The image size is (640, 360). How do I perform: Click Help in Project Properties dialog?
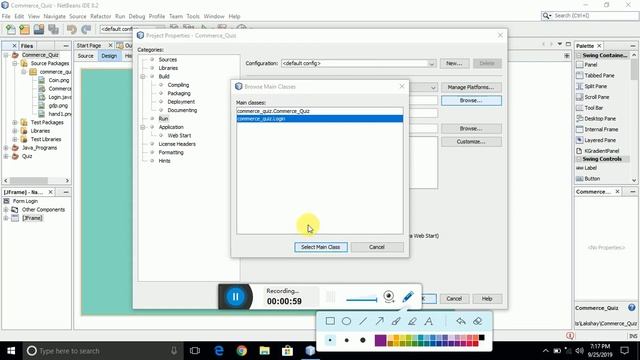487,299
